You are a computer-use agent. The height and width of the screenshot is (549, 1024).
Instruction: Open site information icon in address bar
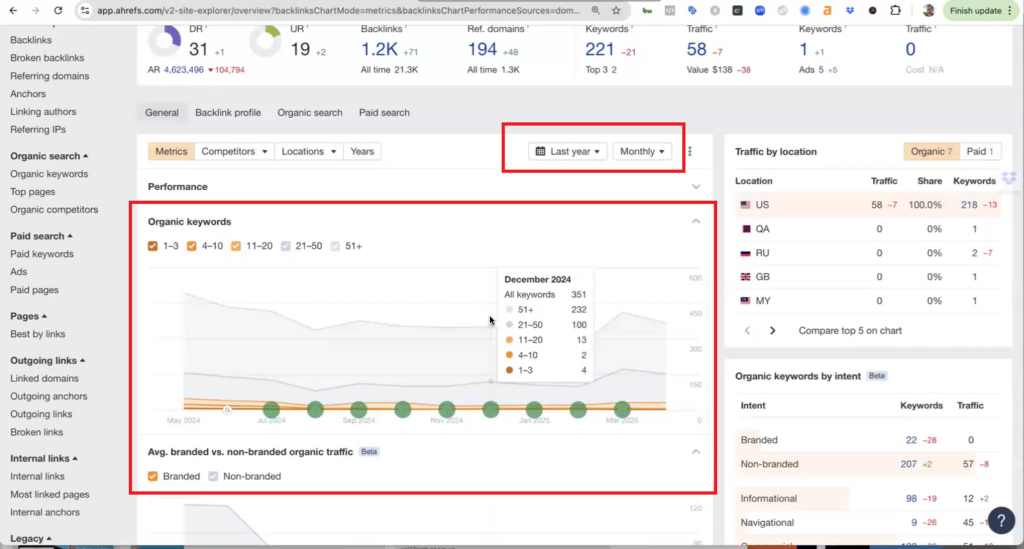point(85,10)
